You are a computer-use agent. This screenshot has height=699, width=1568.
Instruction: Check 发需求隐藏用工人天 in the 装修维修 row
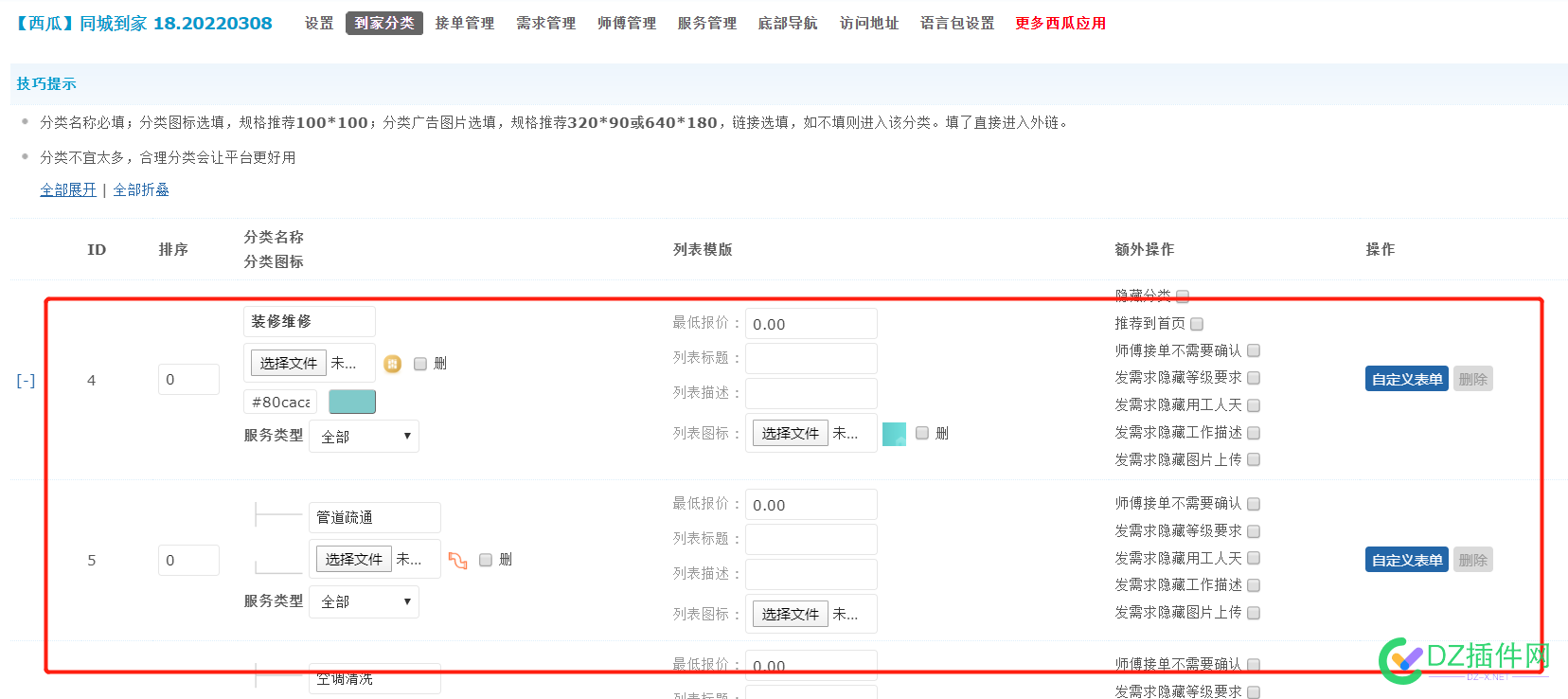[x=1254, y=405]
